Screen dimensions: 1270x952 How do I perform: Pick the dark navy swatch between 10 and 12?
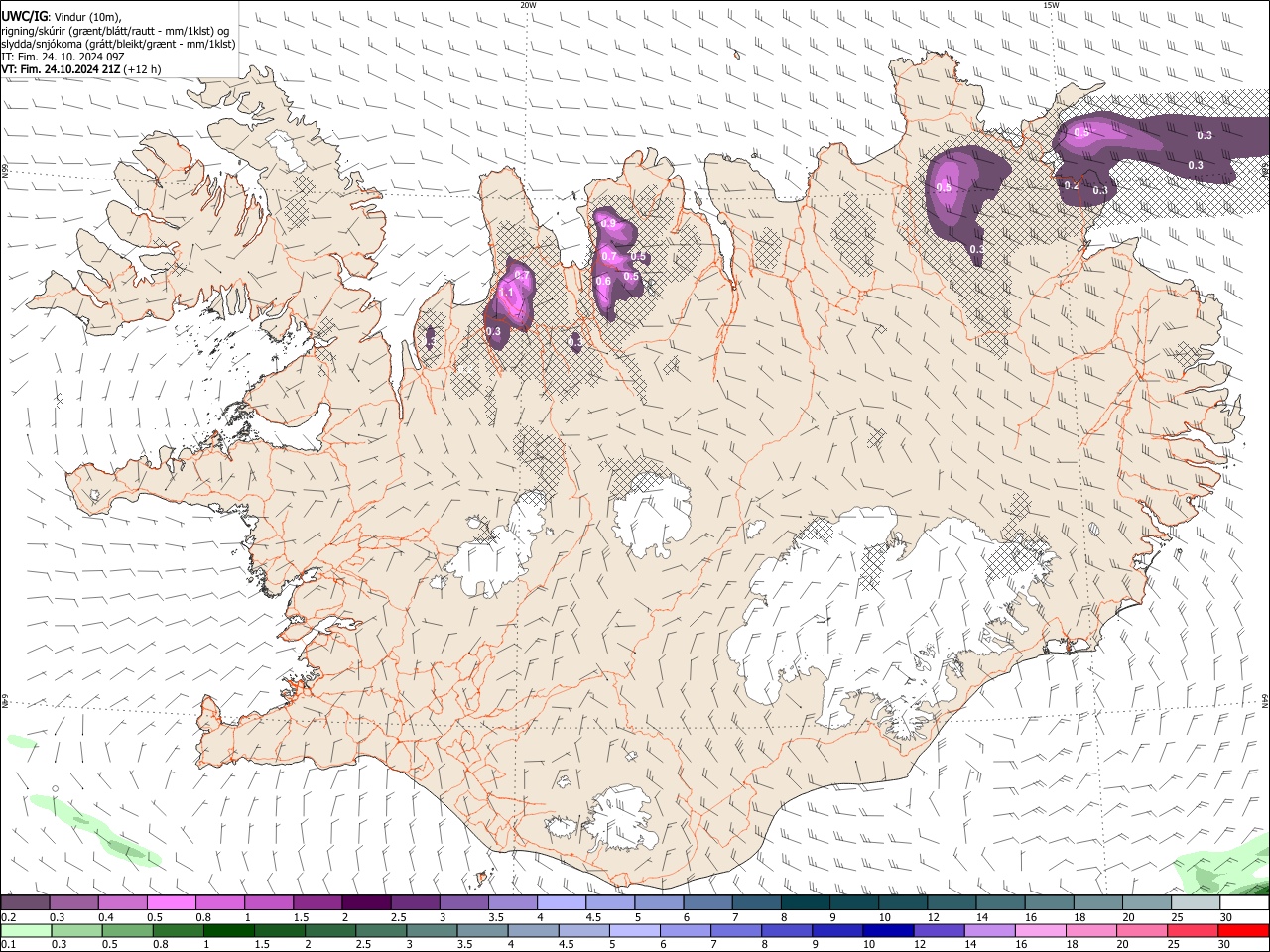pyautogui.click(x=887, y=930)
